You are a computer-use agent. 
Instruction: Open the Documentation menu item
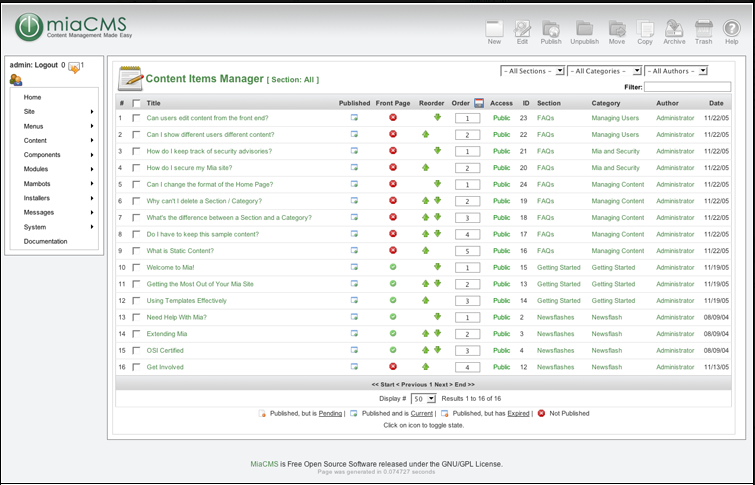coord(45,241)
